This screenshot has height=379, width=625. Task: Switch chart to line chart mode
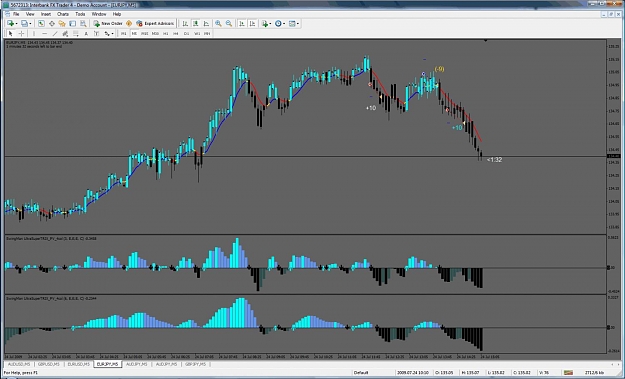(x=206, y=24)
